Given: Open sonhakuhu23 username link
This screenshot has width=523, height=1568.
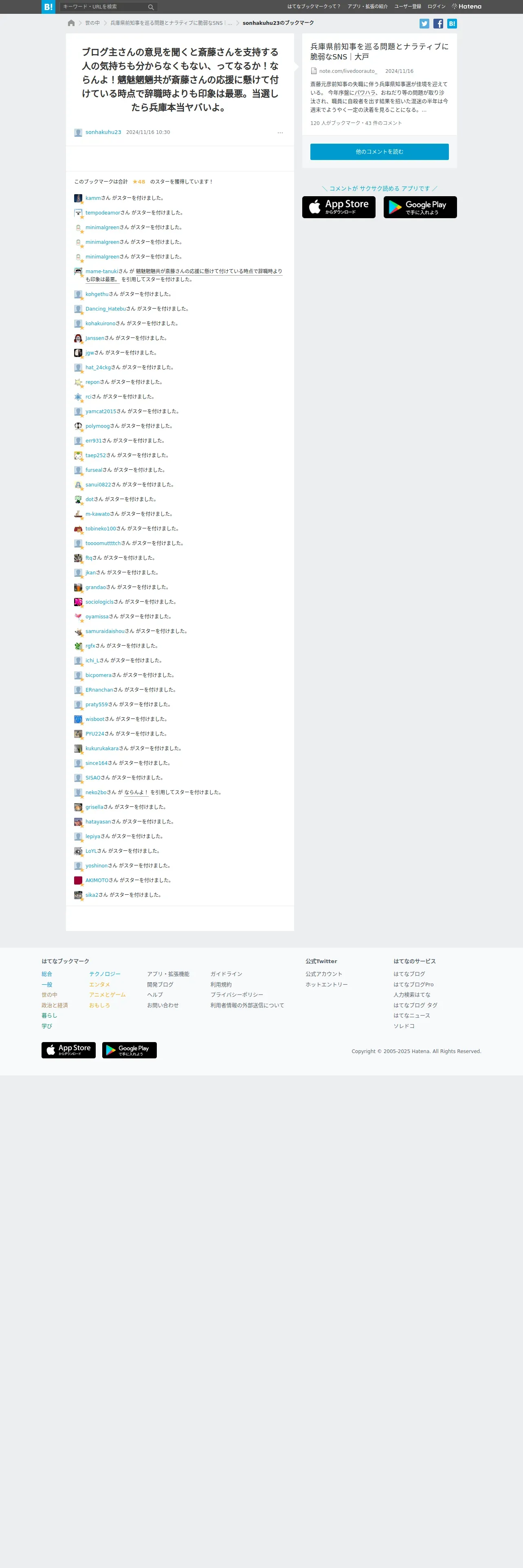Looking at the screenshot, I should point(103,132).
